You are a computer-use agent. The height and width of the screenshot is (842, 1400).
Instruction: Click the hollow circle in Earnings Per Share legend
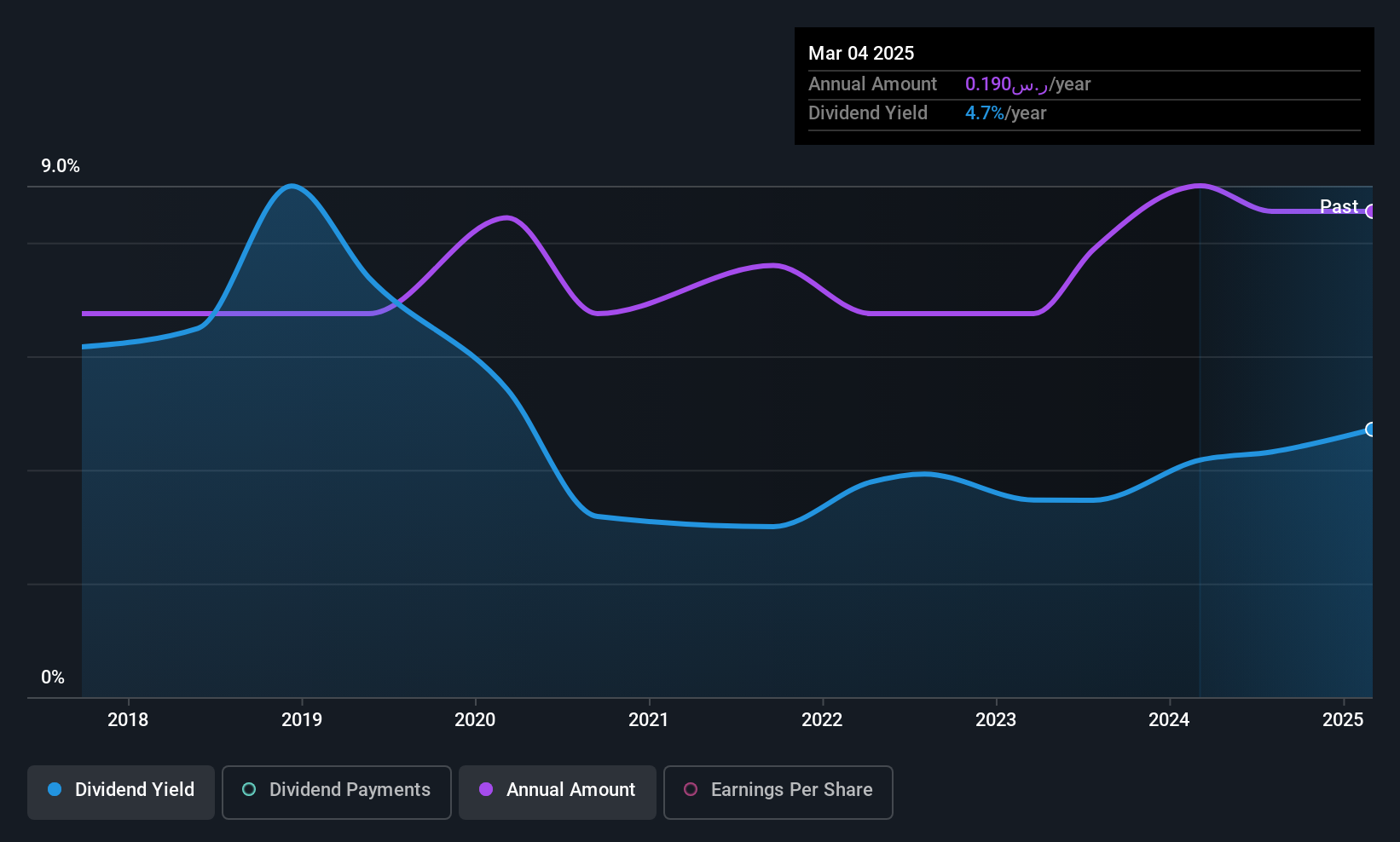tap(691, 789)
